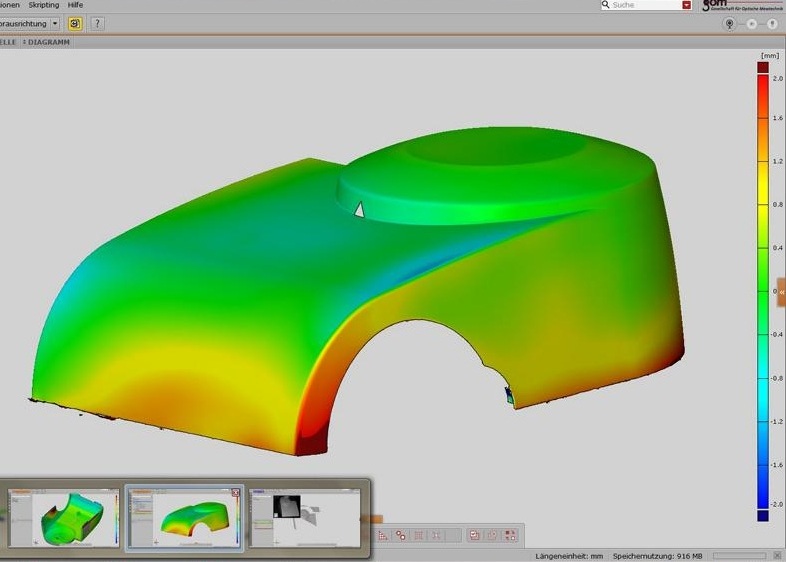Open the red search options dropdown

[686, 5]
